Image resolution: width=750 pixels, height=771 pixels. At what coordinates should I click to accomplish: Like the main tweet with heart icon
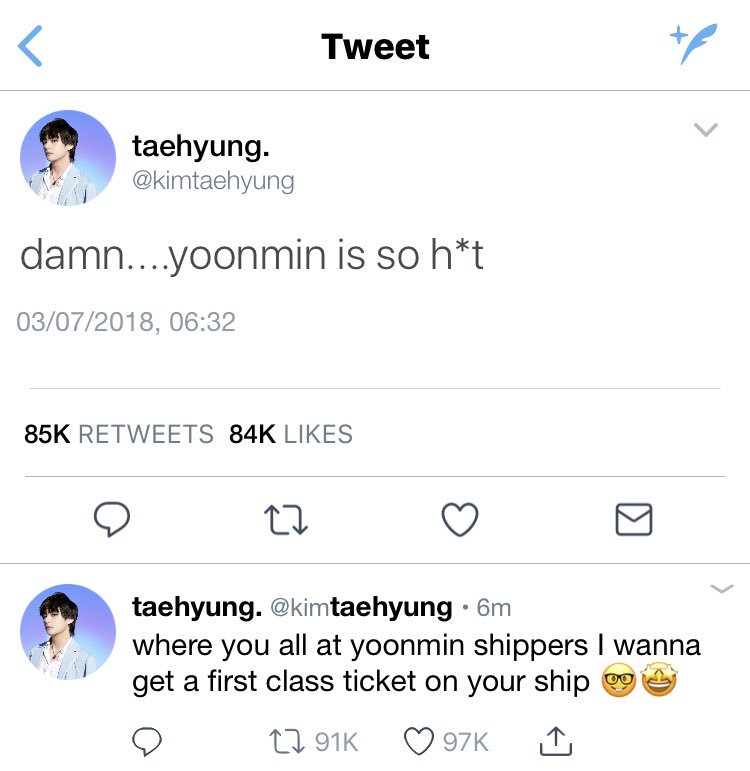pyautogui.click(x=460, y=519)
